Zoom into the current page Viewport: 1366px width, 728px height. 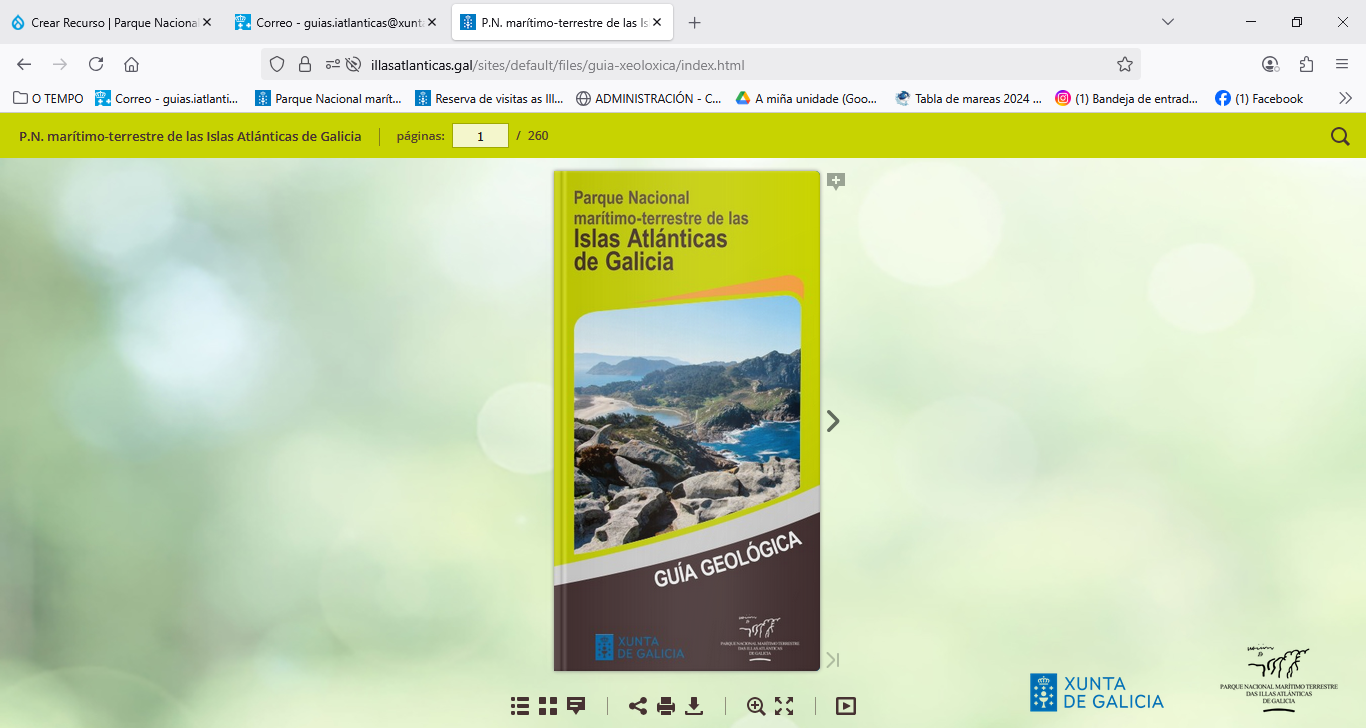click(x=755, y=705)
